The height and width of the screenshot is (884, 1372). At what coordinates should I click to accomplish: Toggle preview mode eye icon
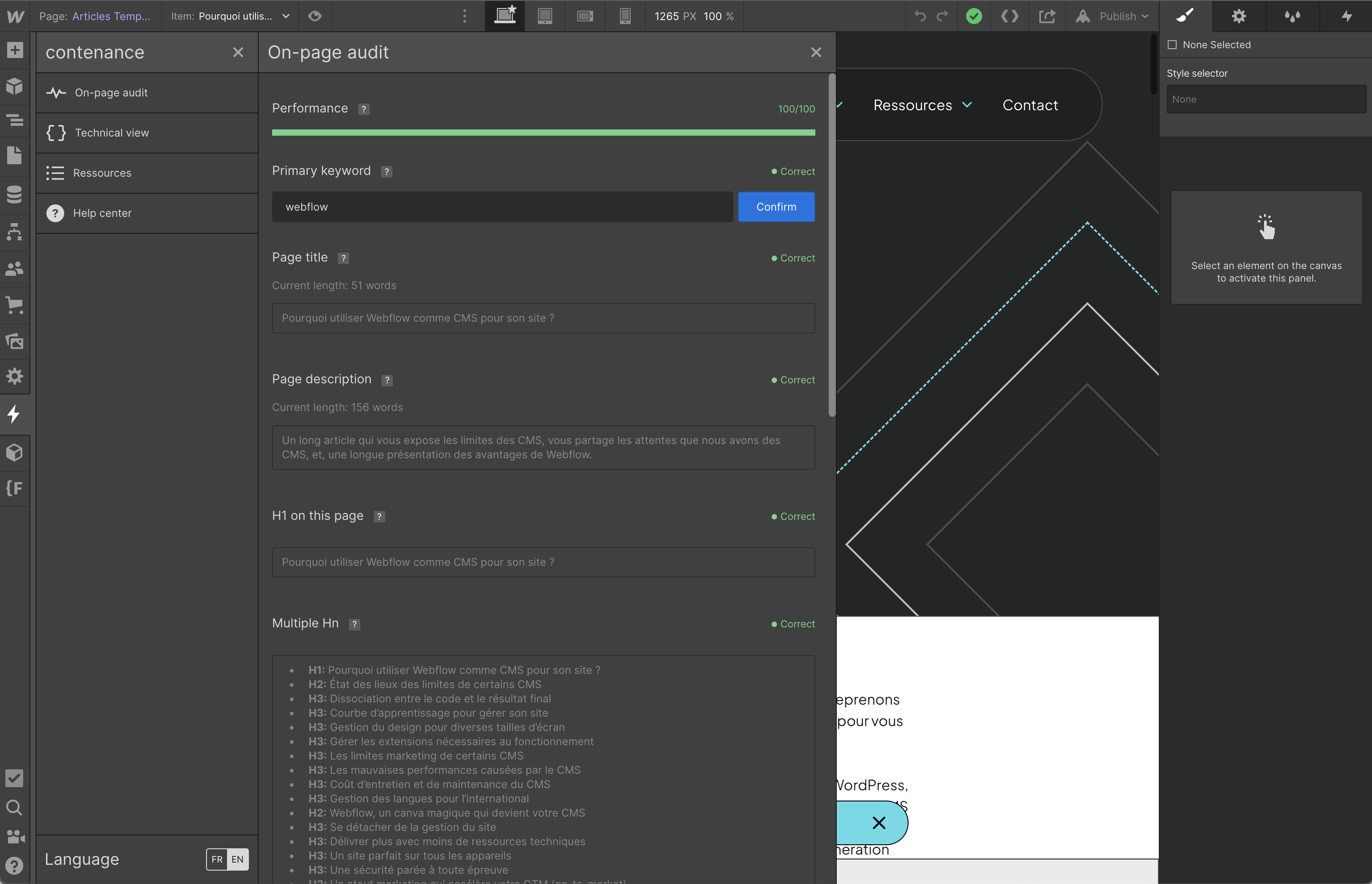pyautogui.click(x=314, y=16)
